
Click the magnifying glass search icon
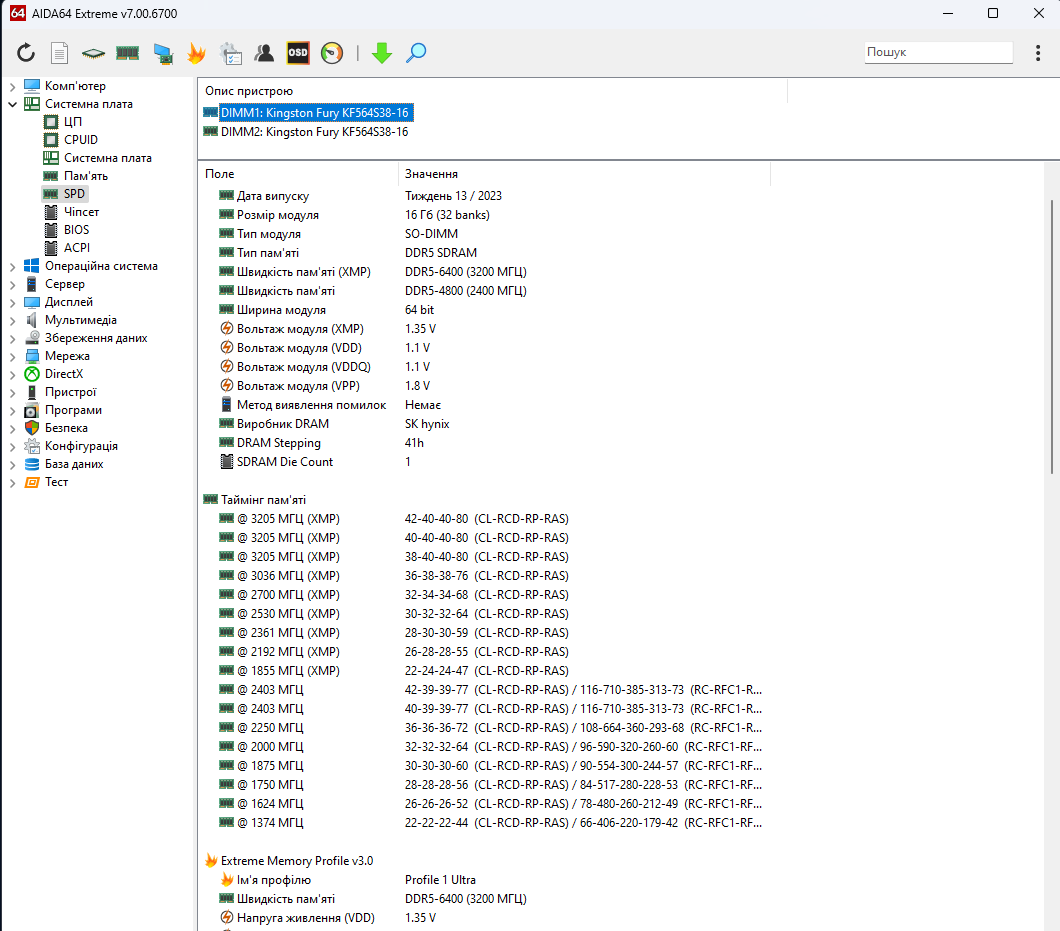click(416, 53)
